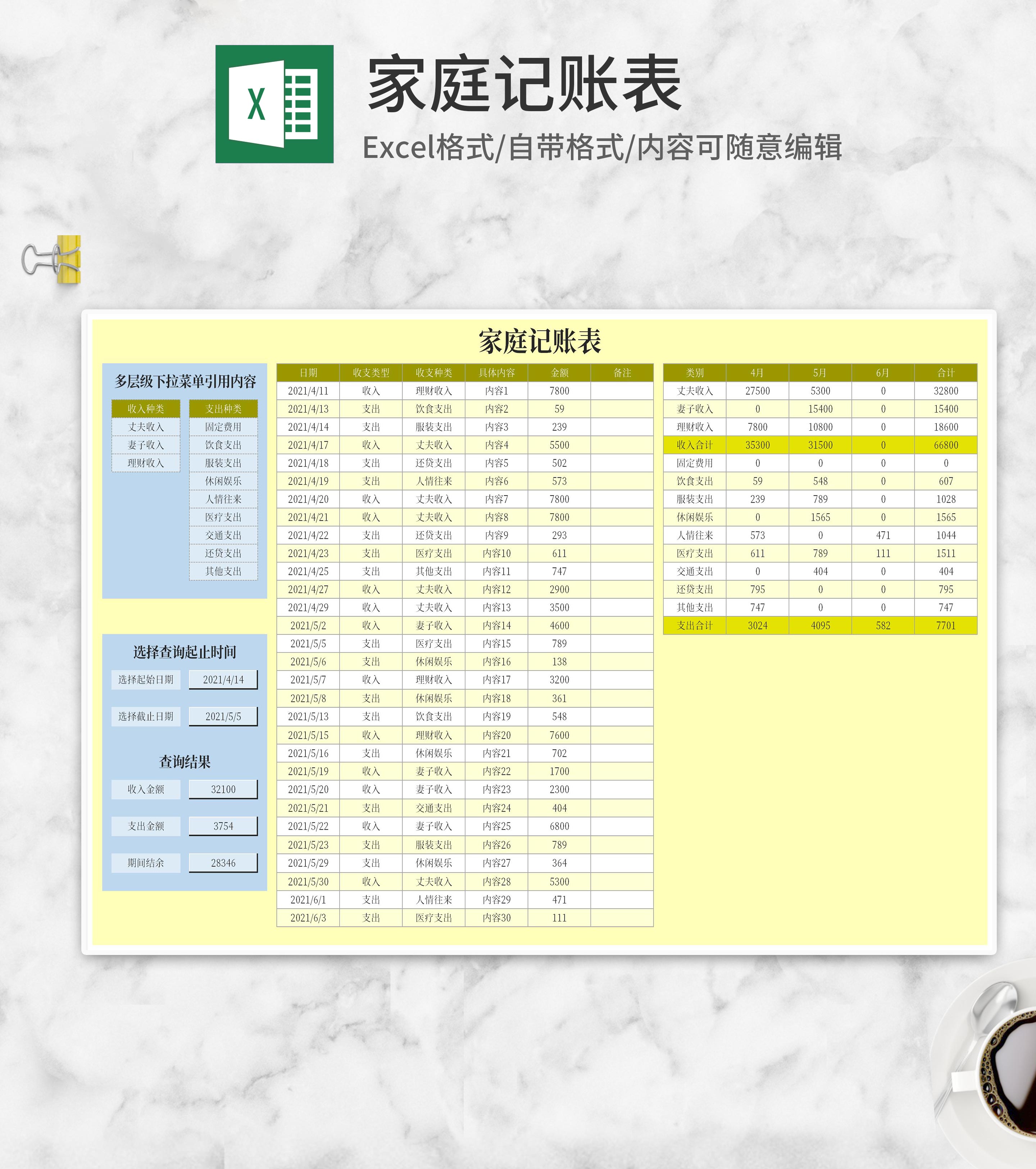Open the start date field 2021/4/14
Image resolution: width=1036 pixels, height=1169 pixels.
tap(223, 679)
